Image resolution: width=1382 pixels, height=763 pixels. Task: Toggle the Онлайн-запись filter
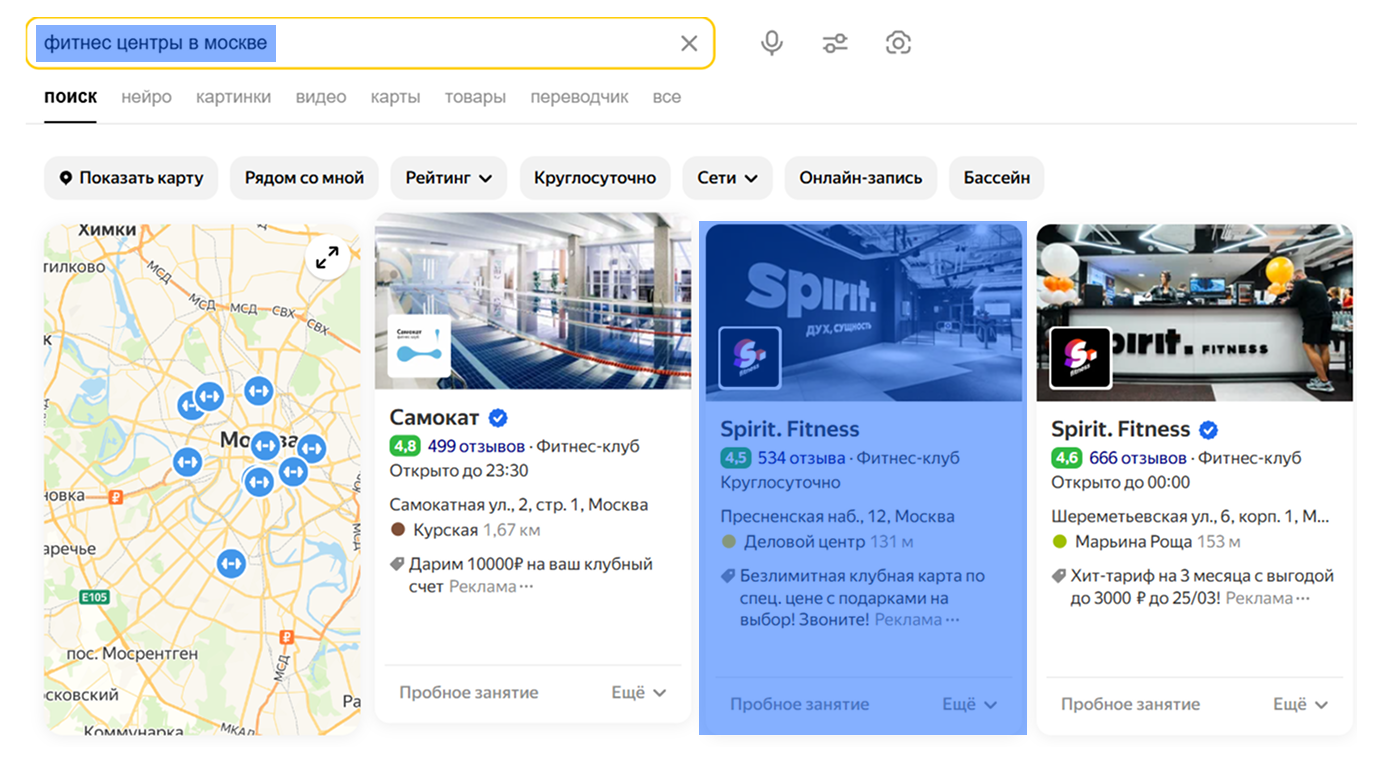click(x=860, y=178)
